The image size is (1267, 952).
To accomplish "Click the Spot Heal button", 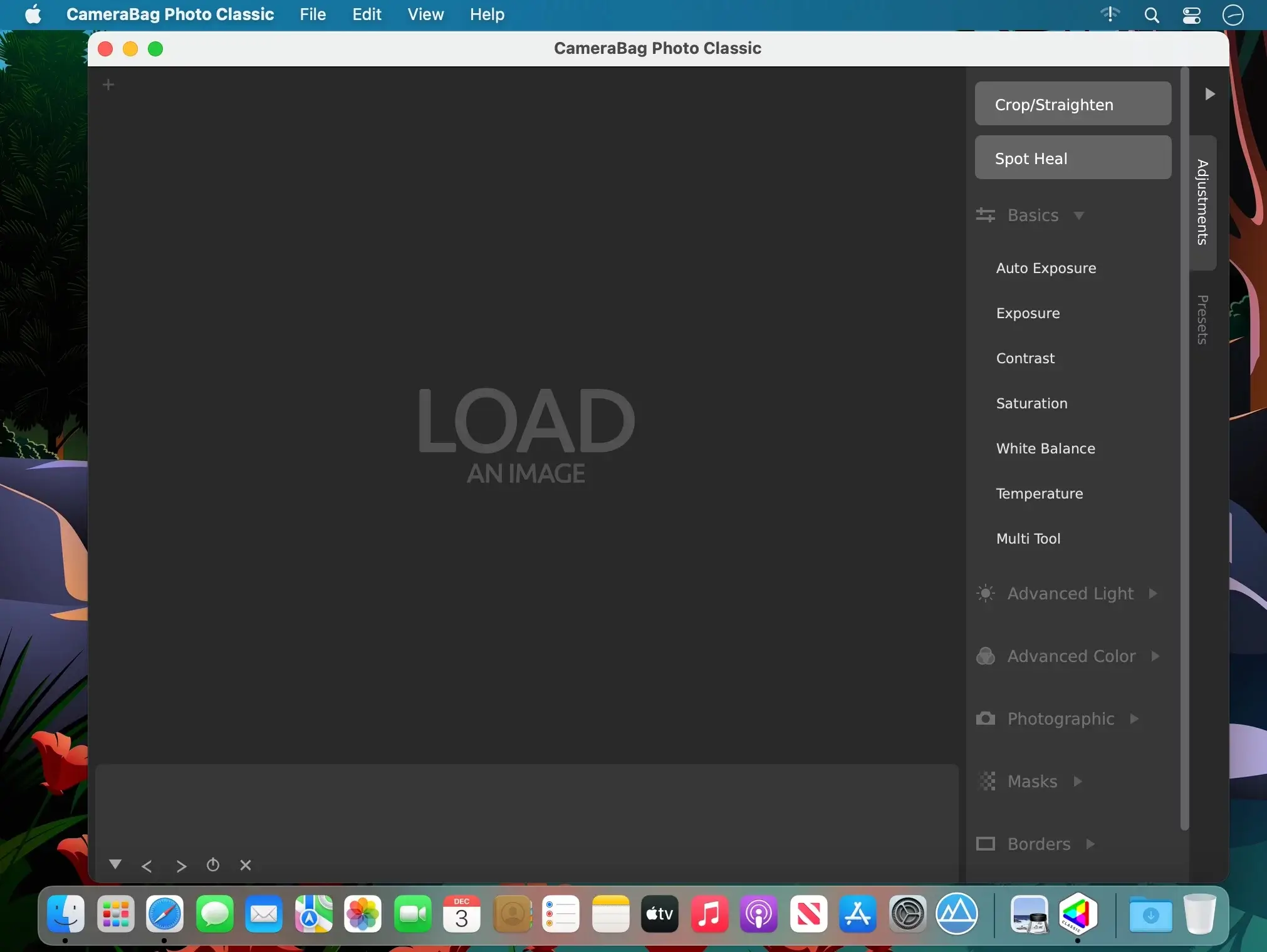I will (1073, 157).
